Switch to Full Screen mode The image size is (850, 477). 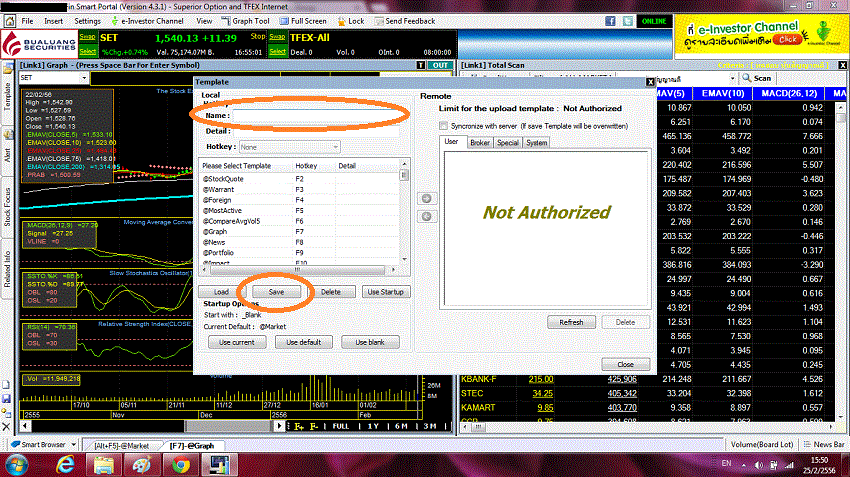pyautogui.click(x=303, y=21)
